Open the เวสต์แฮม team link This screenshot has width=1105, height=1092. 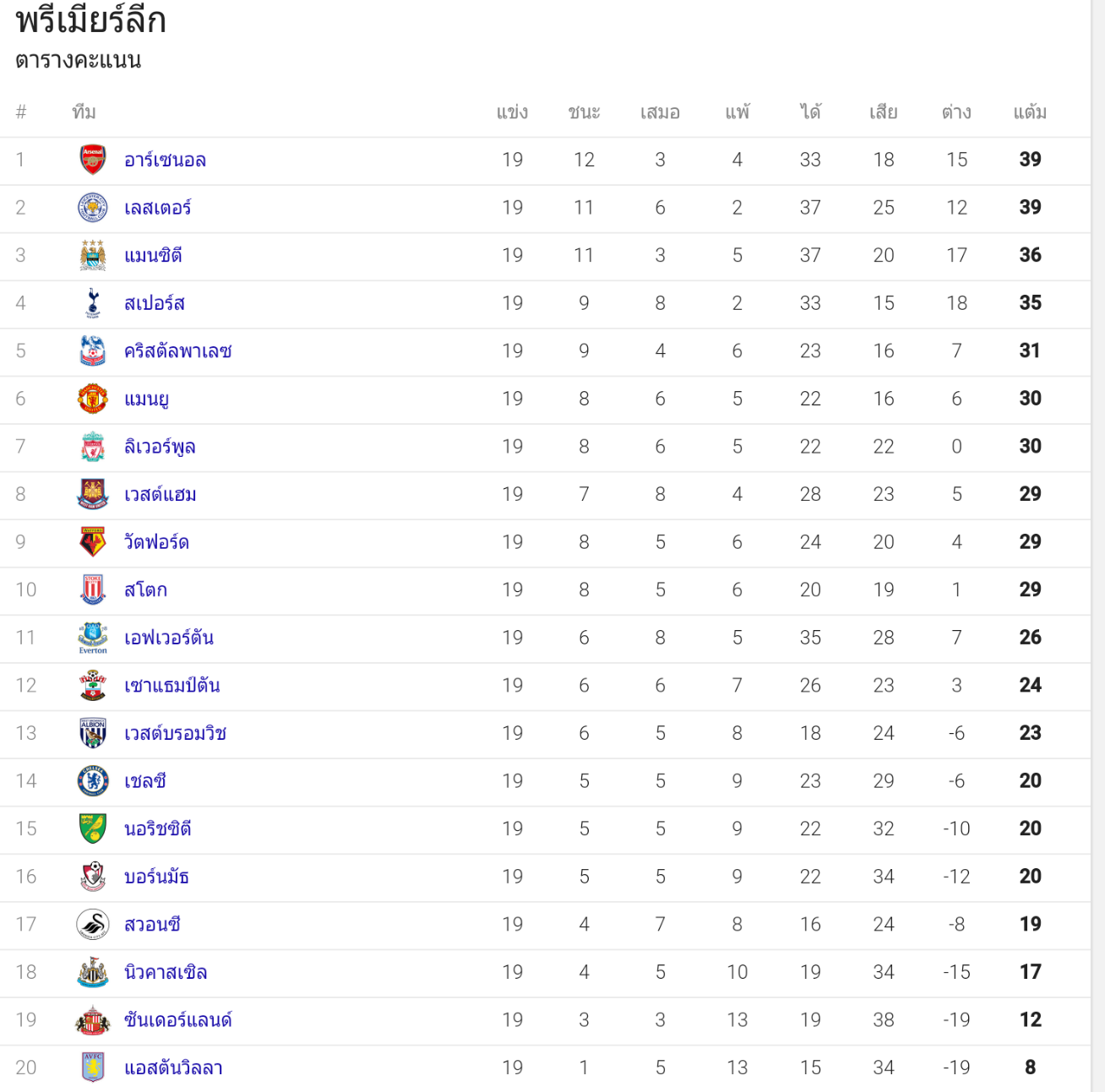pyautogui.click(x=161, y=495)
